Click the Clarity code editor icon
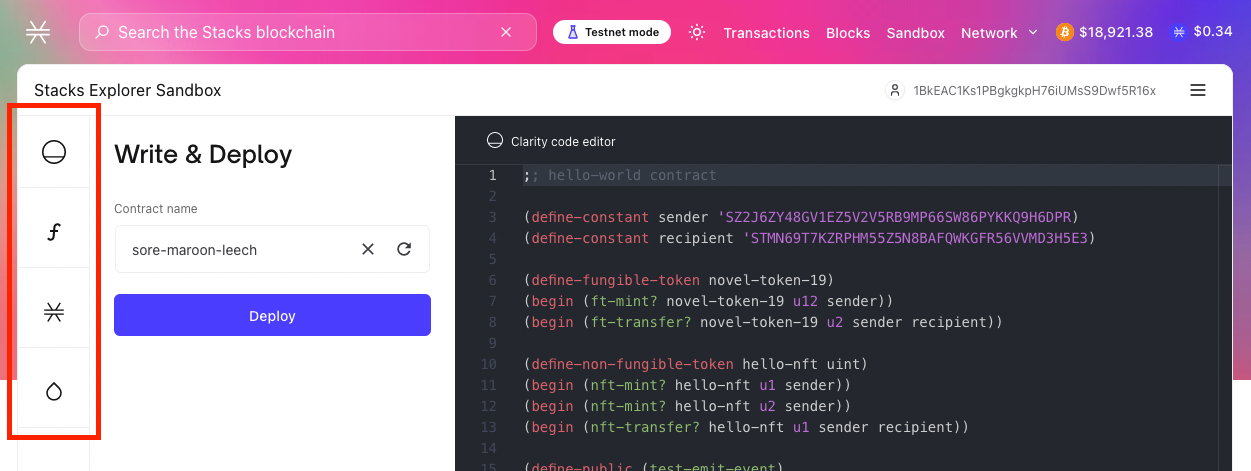This screenshot has width=1251, height=471. [494, 141]
